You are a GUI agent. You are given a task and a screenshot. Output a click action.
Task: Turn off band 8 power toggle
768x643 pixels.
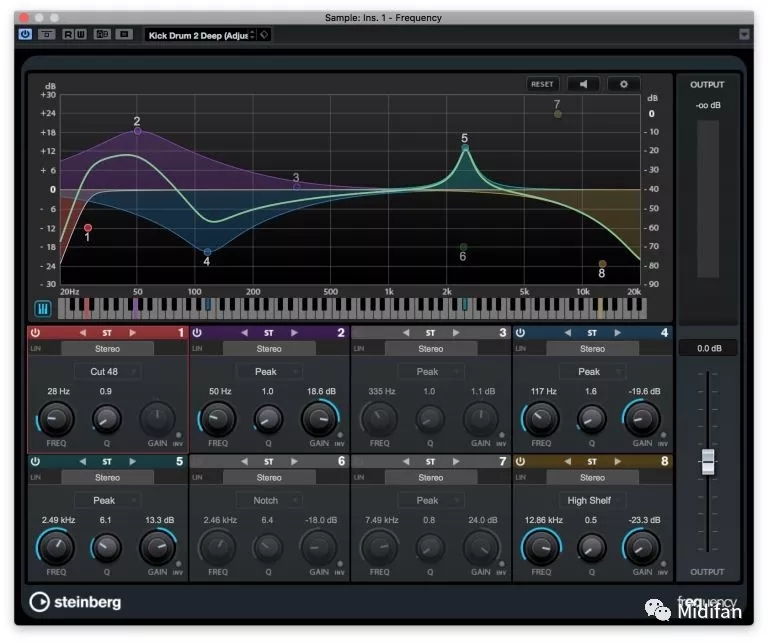point(521,462)
